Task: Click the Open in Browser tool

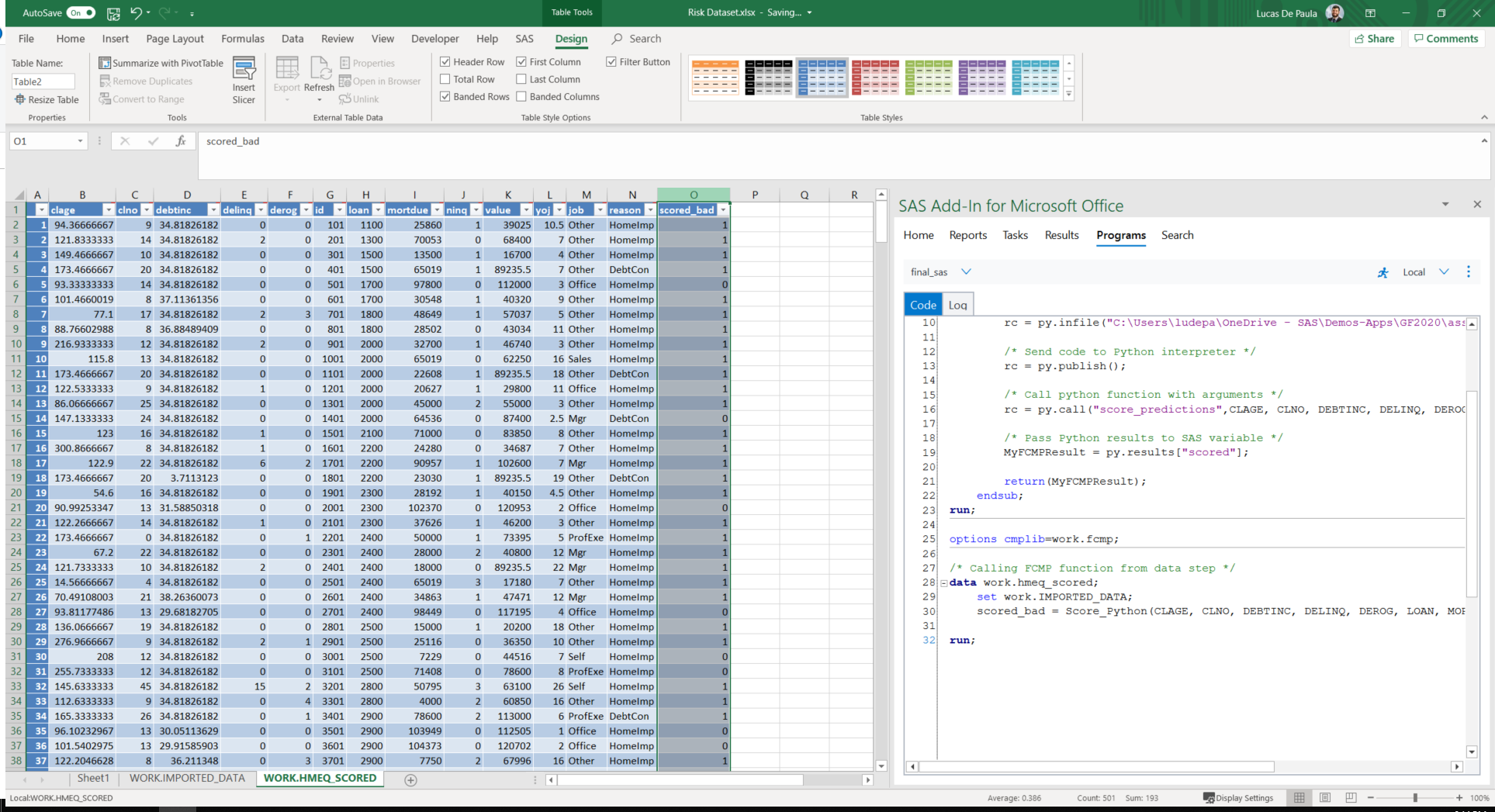Action: 380,81
